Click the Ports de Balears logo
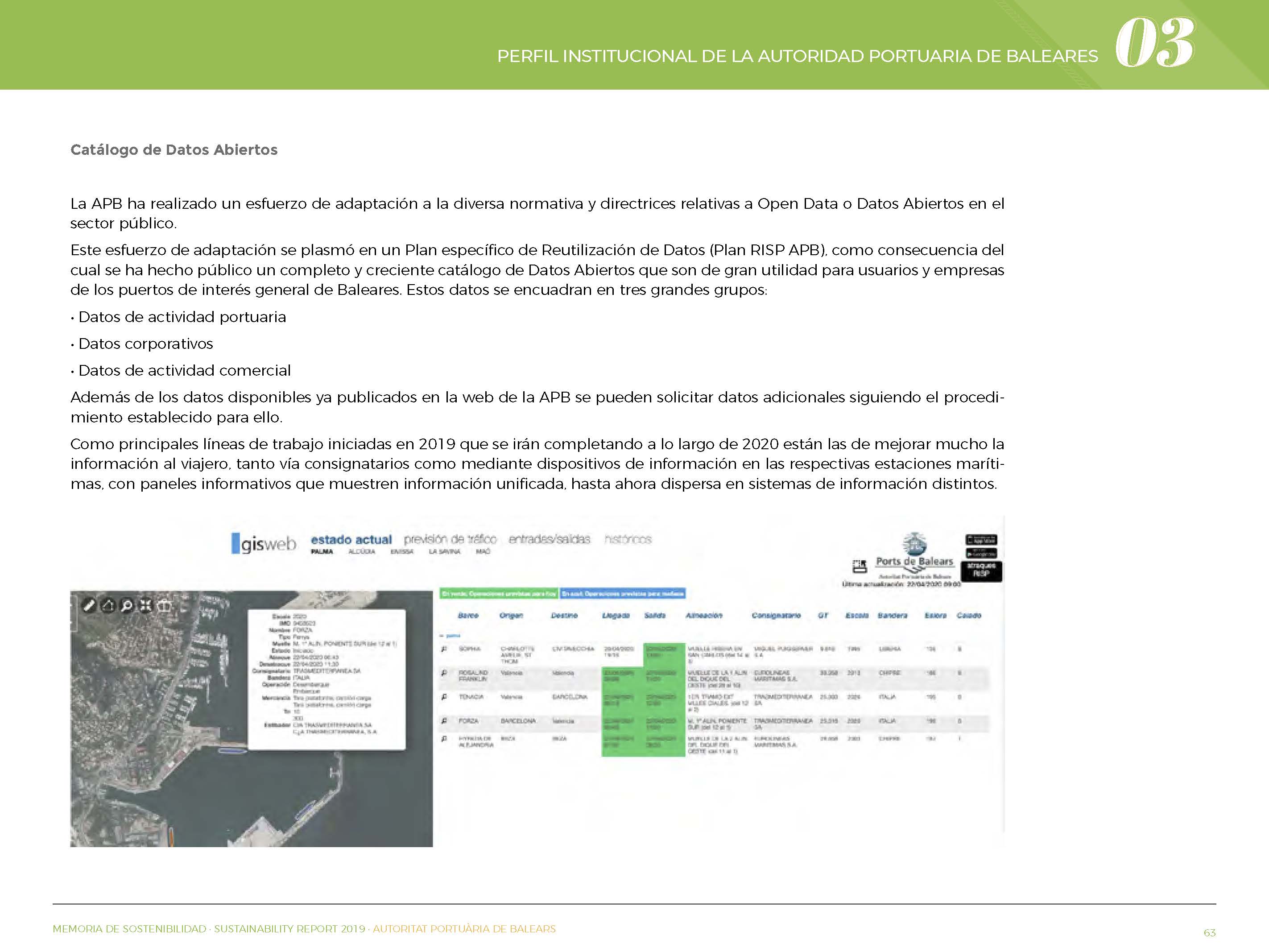 click(x=914, y=556)
